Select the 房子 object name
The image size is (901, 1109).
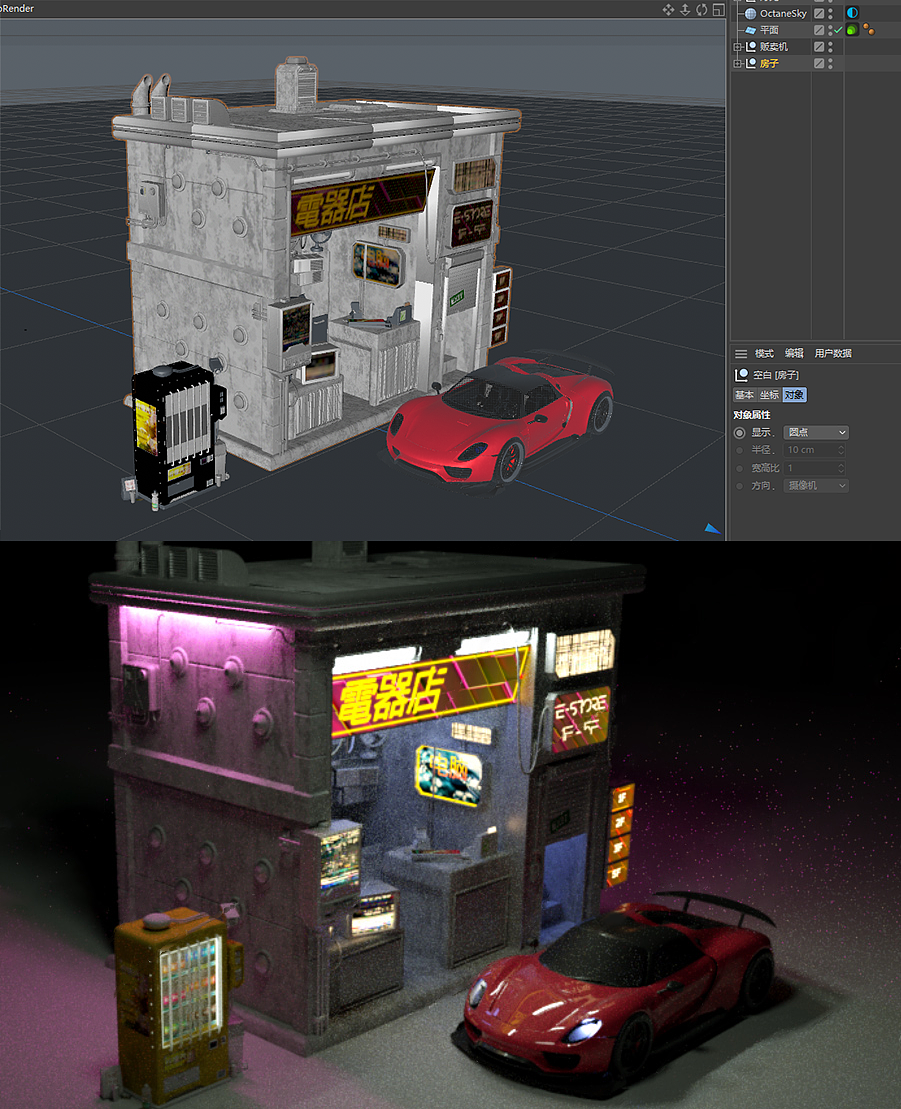[x=769, y=64]
